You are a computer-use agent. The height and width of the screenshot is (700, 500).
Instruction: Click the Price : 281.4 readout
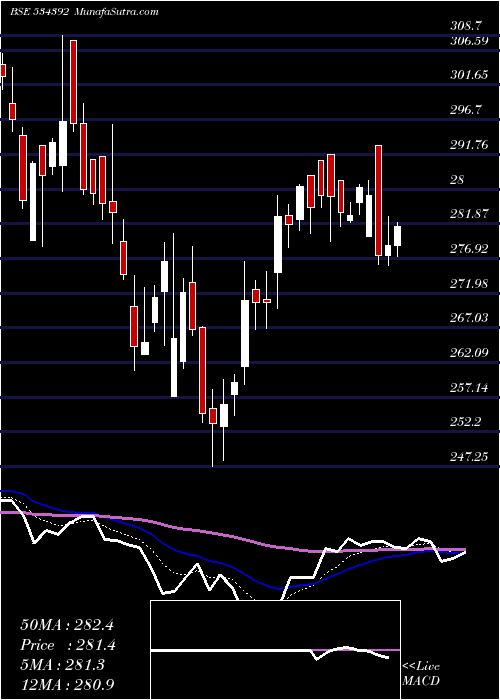tap(68, 645)
